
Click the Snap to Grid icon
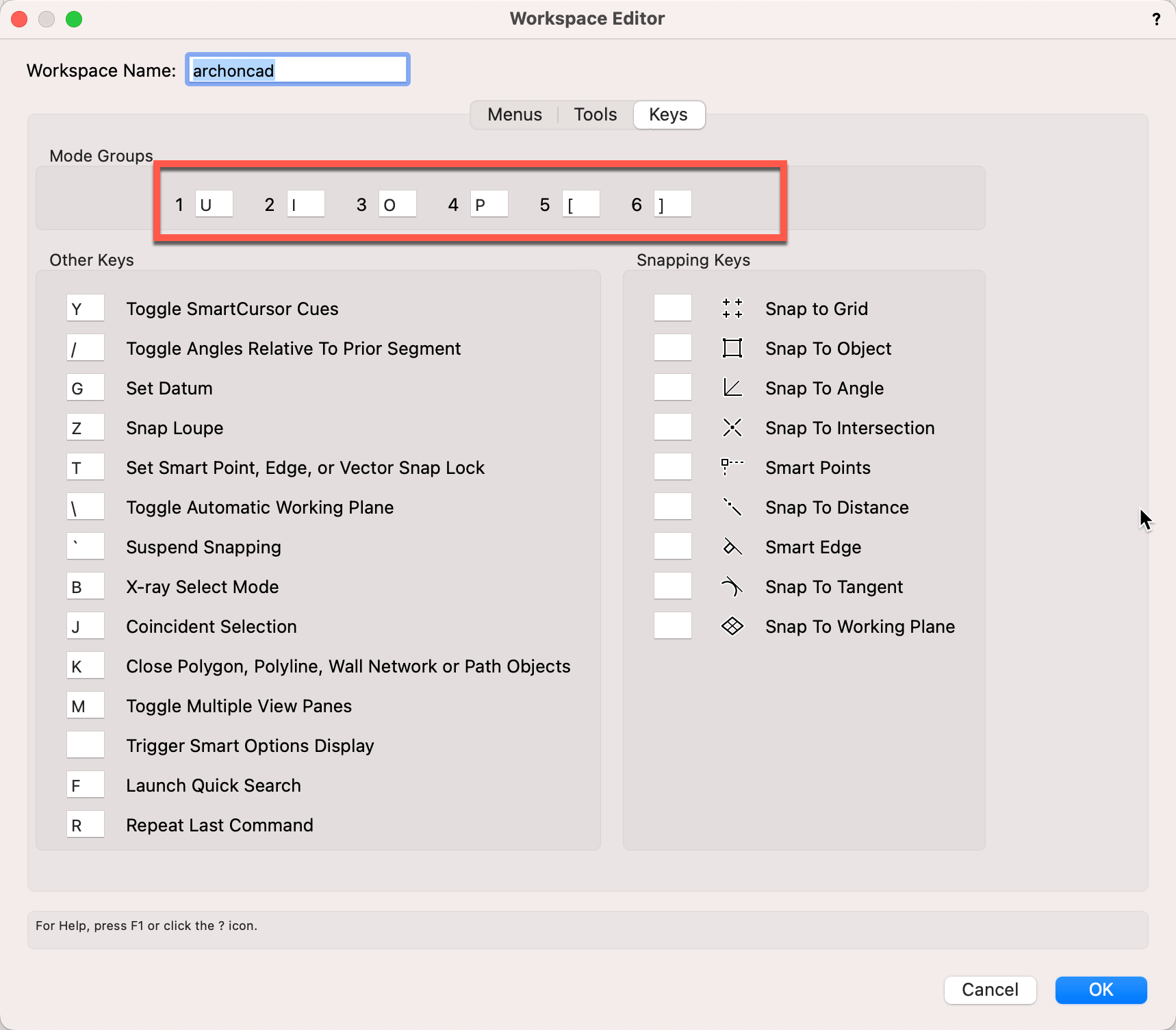click(732, 309)
